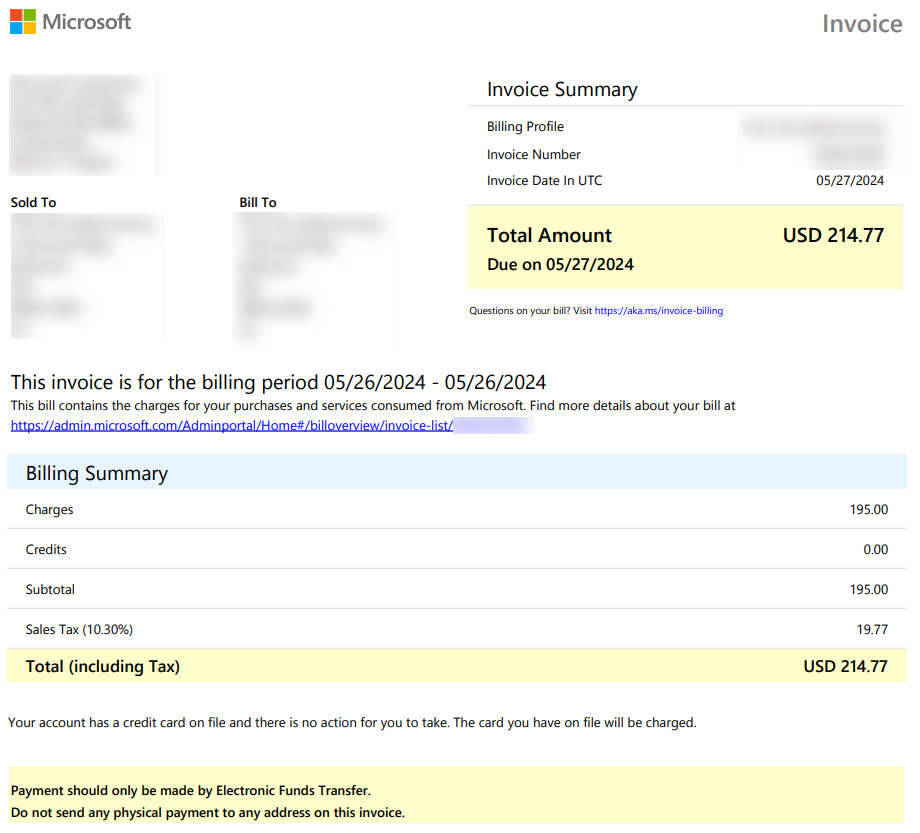Select the Due on 05/27/2024 text
The width and height of the screenshot is (920, 833).
click(x=560, y=265)
